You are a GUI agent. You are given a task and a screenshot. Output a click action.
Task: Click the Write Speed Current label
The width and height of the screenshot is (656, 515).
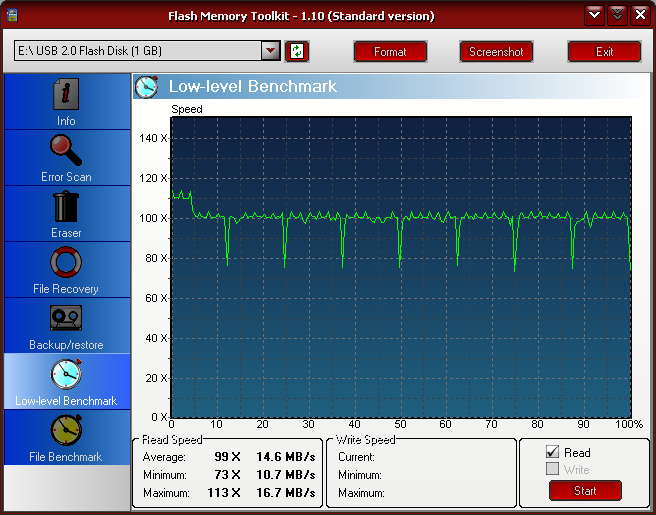[x=356, y=457]
